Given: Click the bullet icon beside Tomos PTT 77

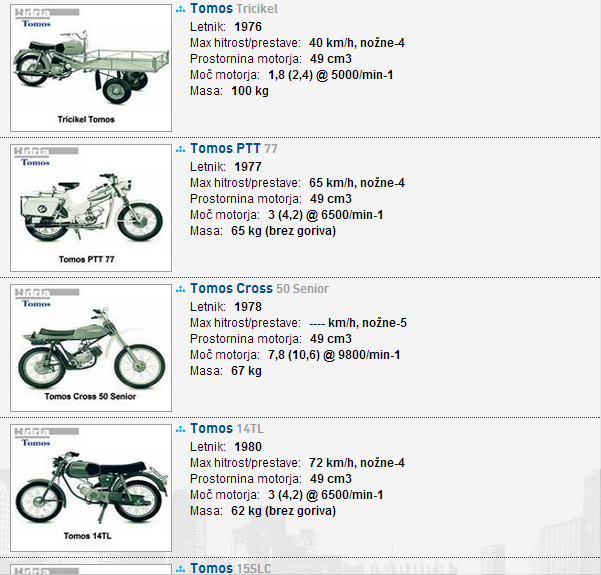Looking at the screenshot, I should coord(181,150).
